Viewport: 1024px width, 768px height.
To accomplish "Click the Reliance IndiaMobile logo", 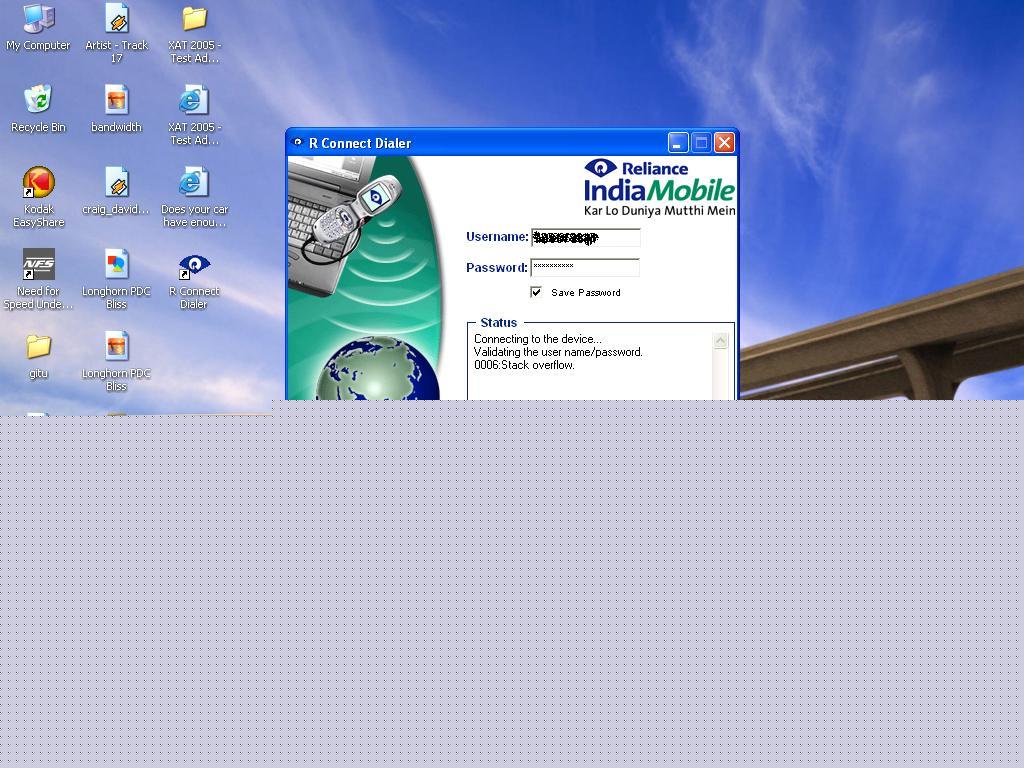I will 659,187.
